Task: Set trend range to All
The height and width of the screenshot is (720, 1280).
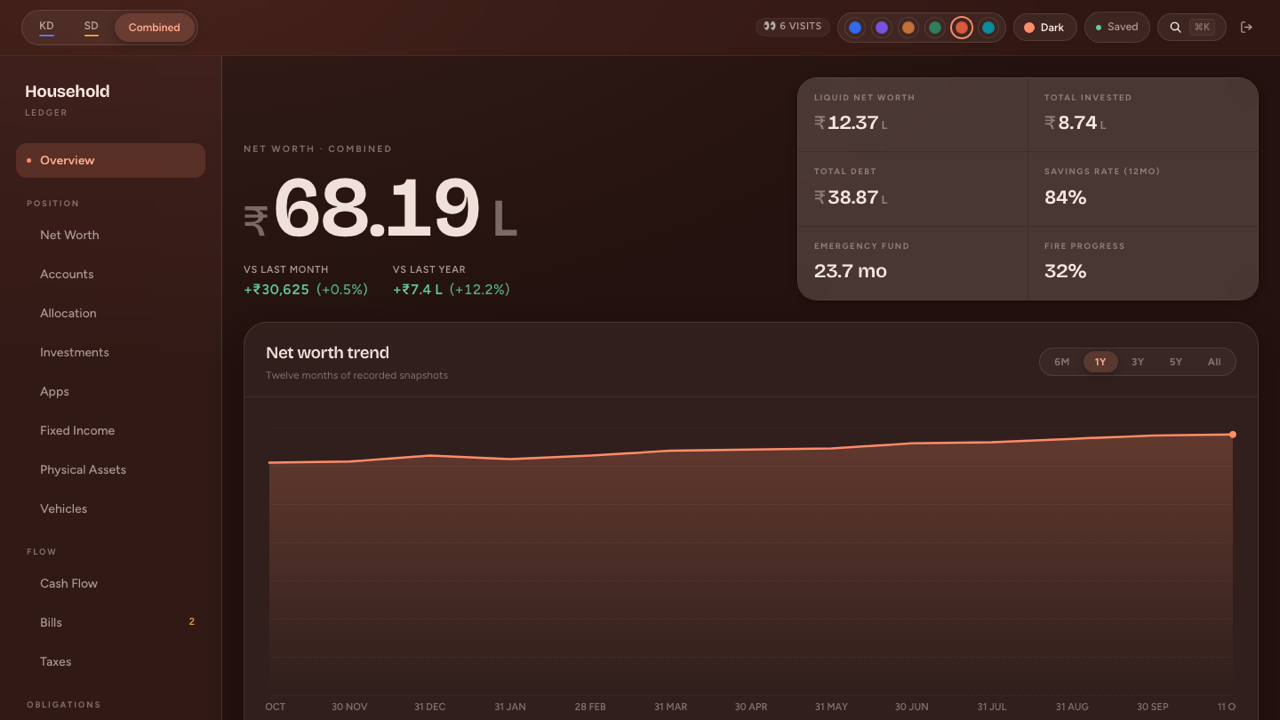Action: pyautogui.click(x=1214, y=362)
